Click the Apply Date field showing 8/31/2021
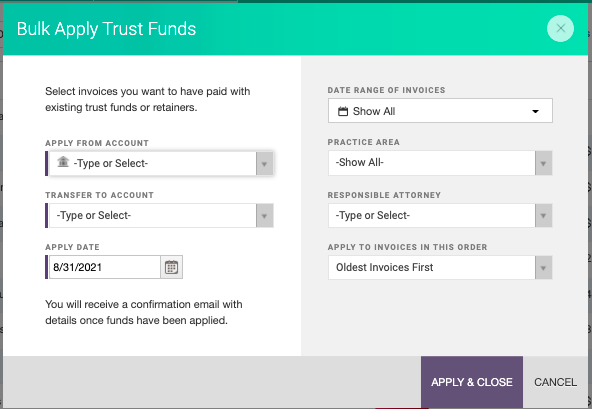This screenshot has height=409, width=592. tap(105, 267)
